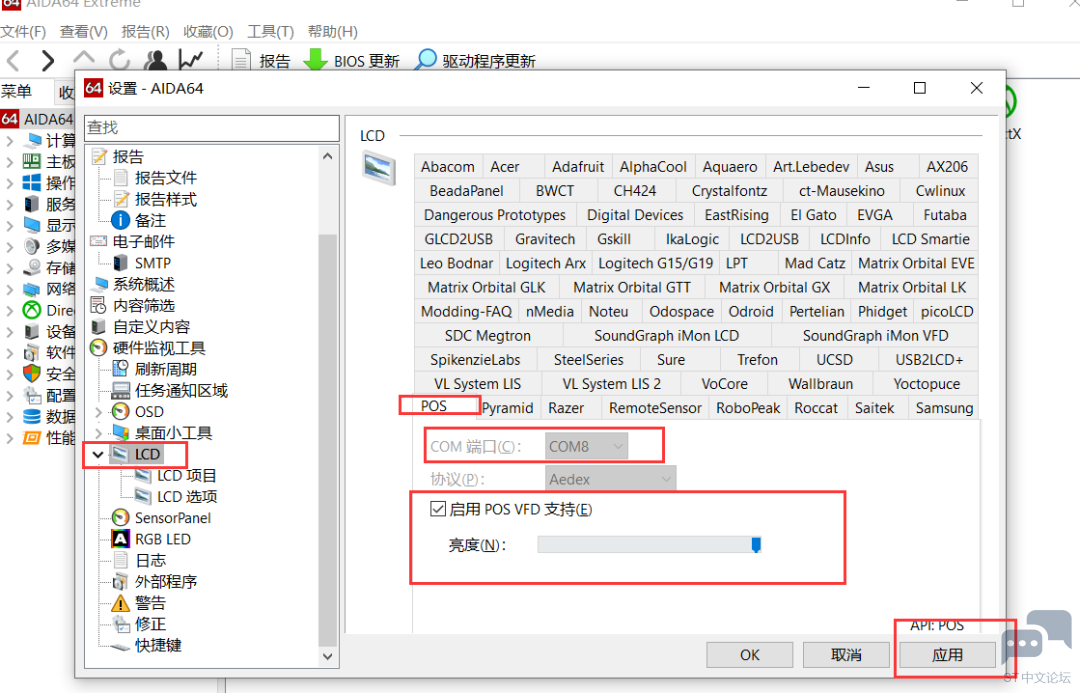Switch to the Samsung tab
Screen dimensions: 1080x693
944,408
